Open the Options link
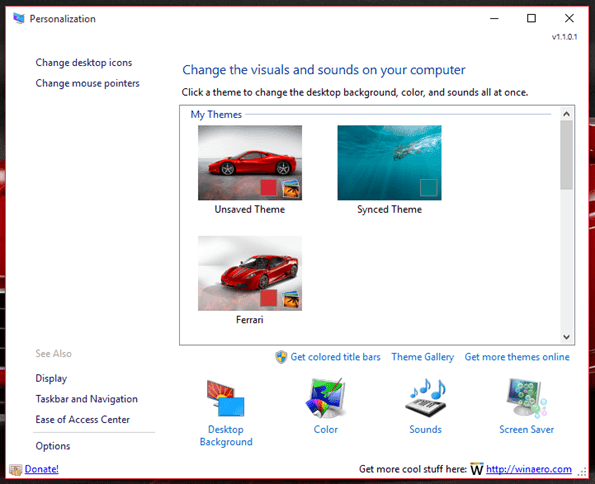This screenshot has height=484, width=595. click(53, 446)
